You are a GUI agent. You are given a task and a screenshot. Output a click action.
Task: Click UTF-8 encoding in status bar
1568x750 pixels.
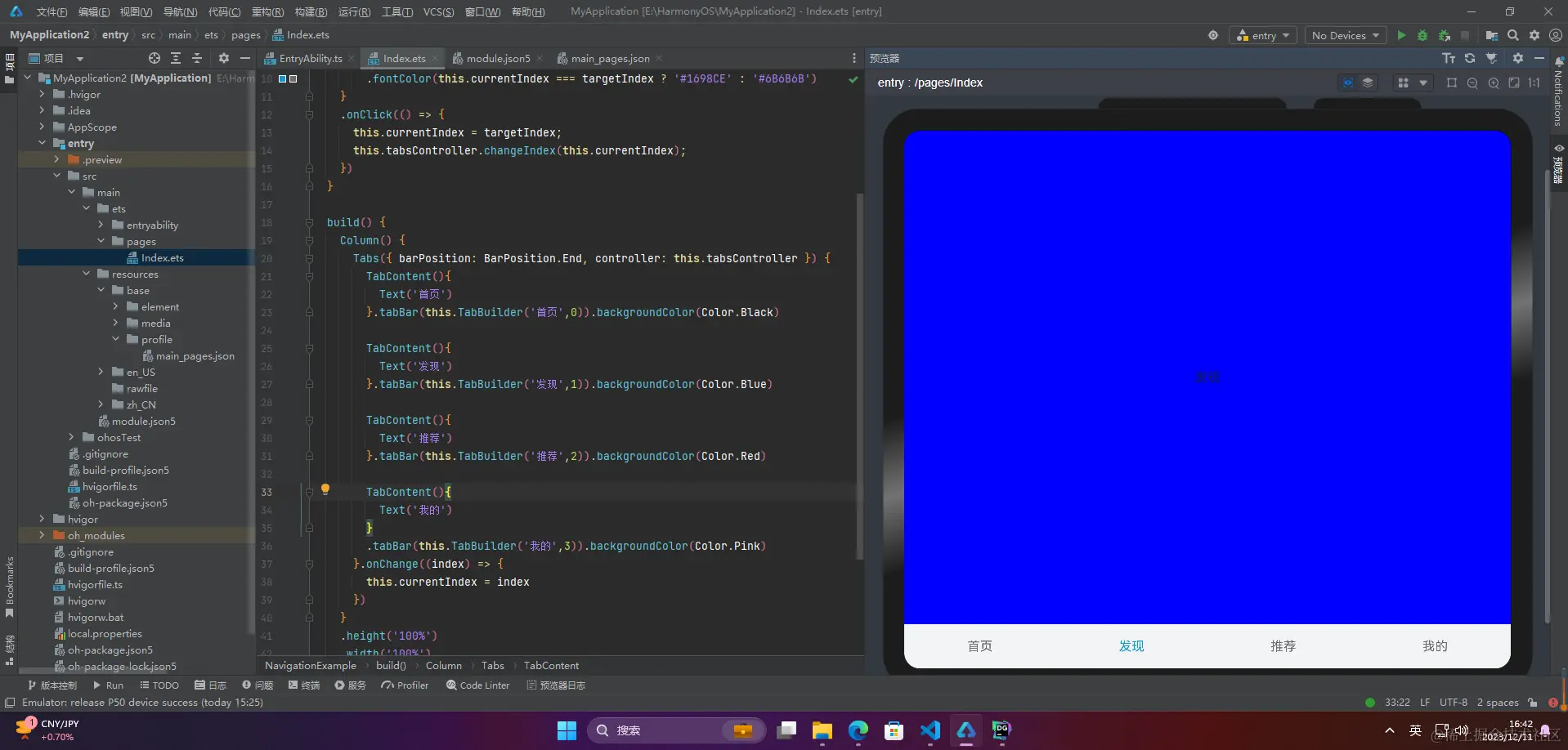tap(1454, 703)
